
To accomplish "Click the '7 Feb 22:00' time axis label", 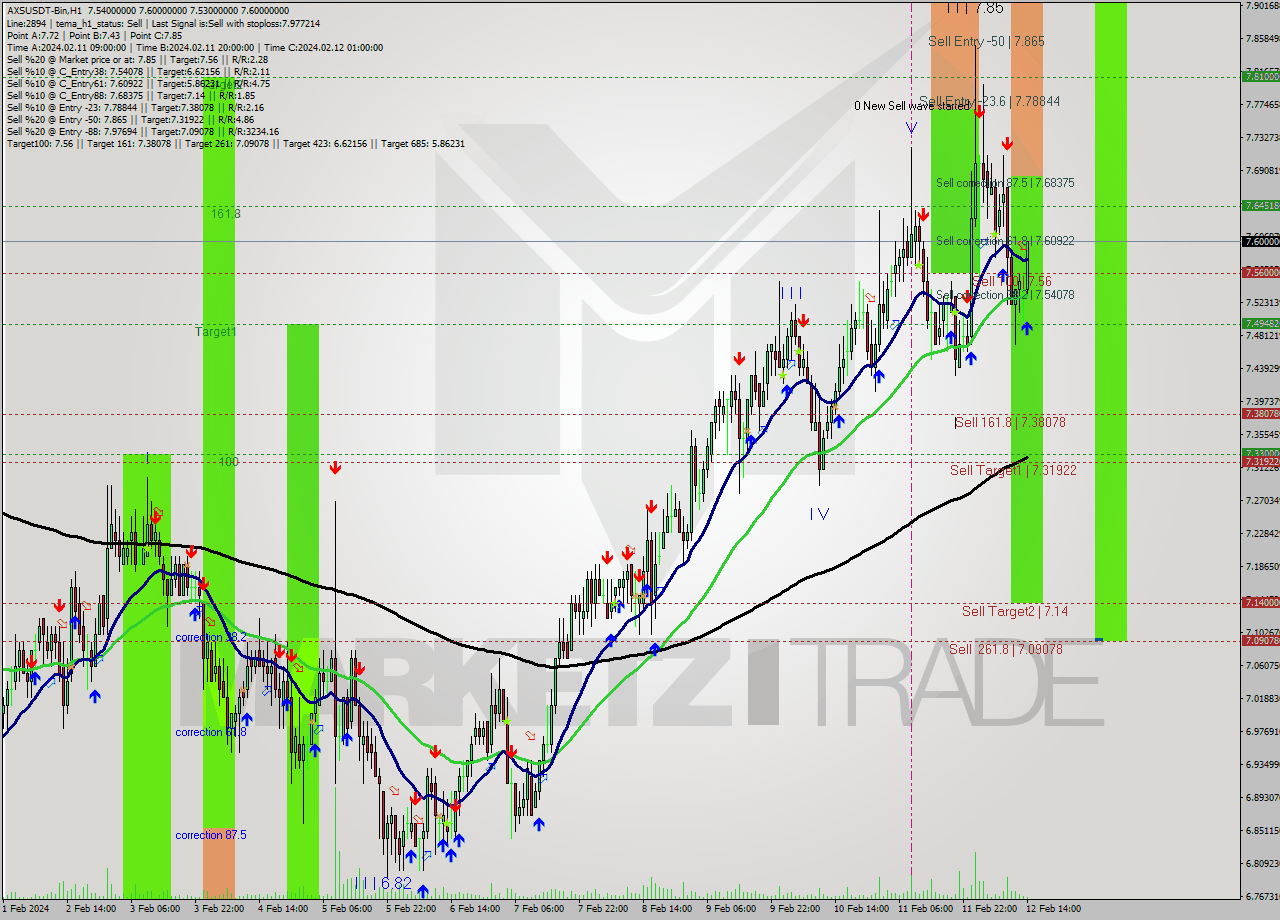I will 602,909.
